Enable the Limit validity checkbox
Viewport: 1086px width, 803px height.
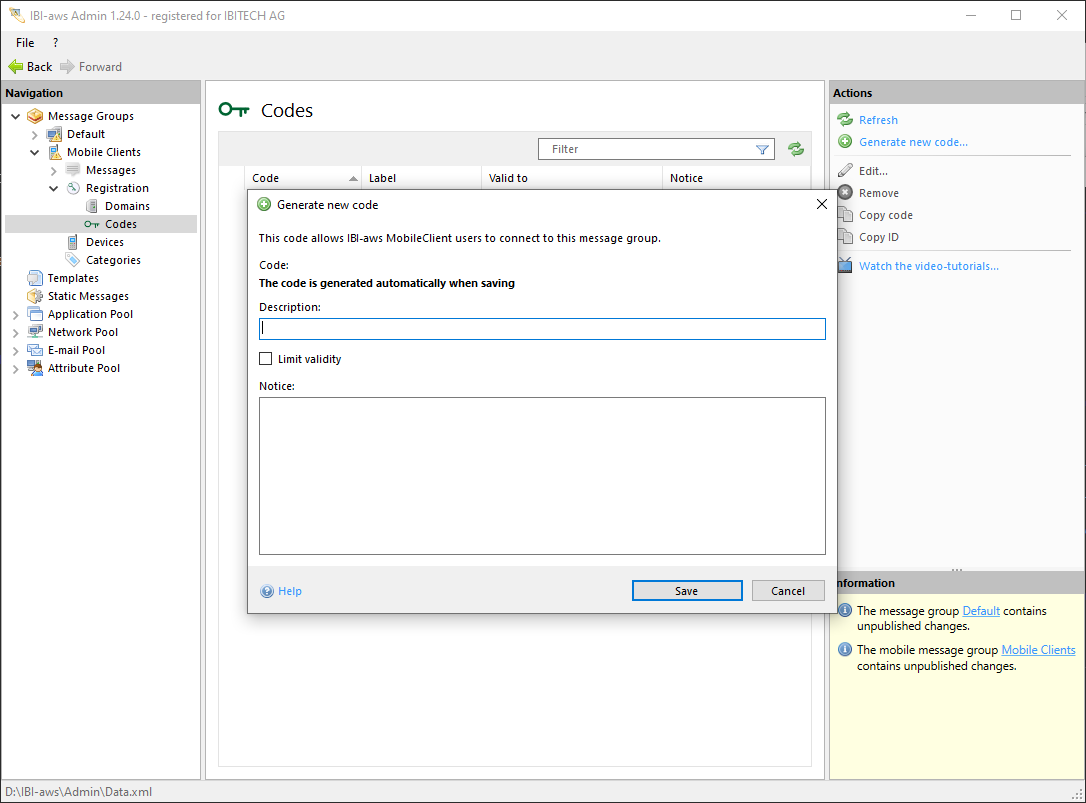pyautogui.click(x=266, y=359)
